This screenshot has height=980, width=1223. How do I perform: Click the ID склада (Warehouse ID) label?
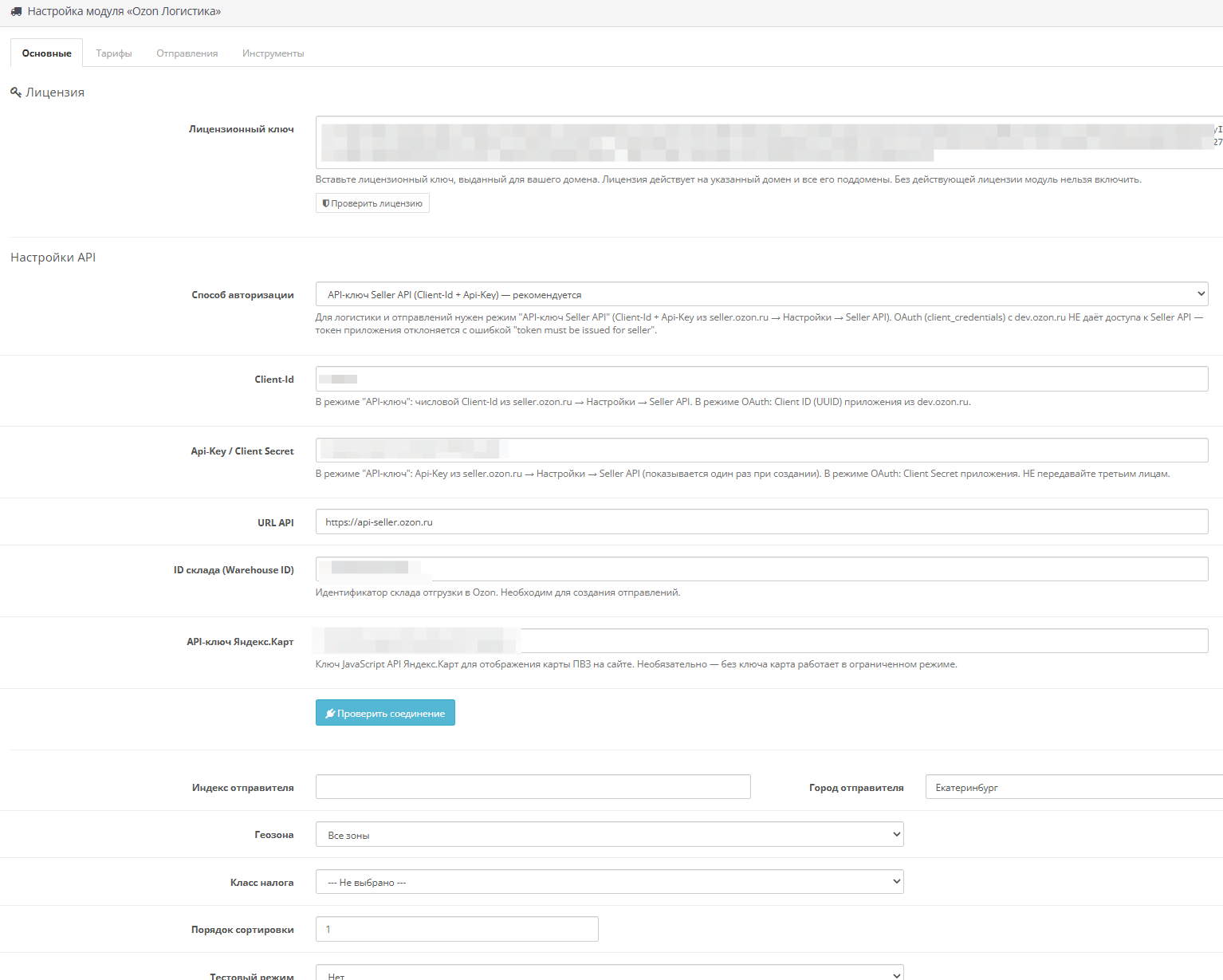234,570
